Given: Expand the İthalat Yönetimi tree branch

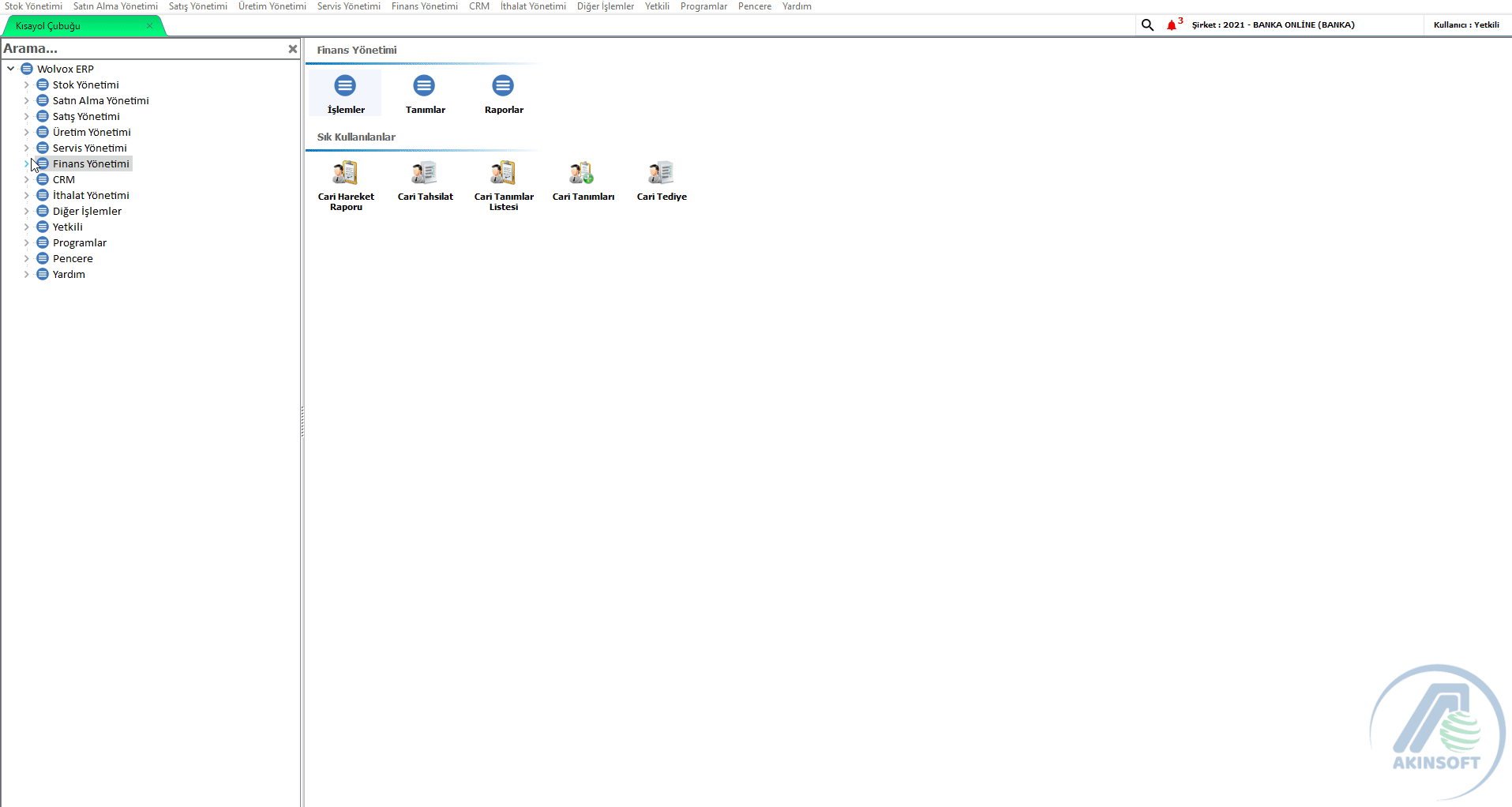Looking at the screenshot, I should click(26, 195).
